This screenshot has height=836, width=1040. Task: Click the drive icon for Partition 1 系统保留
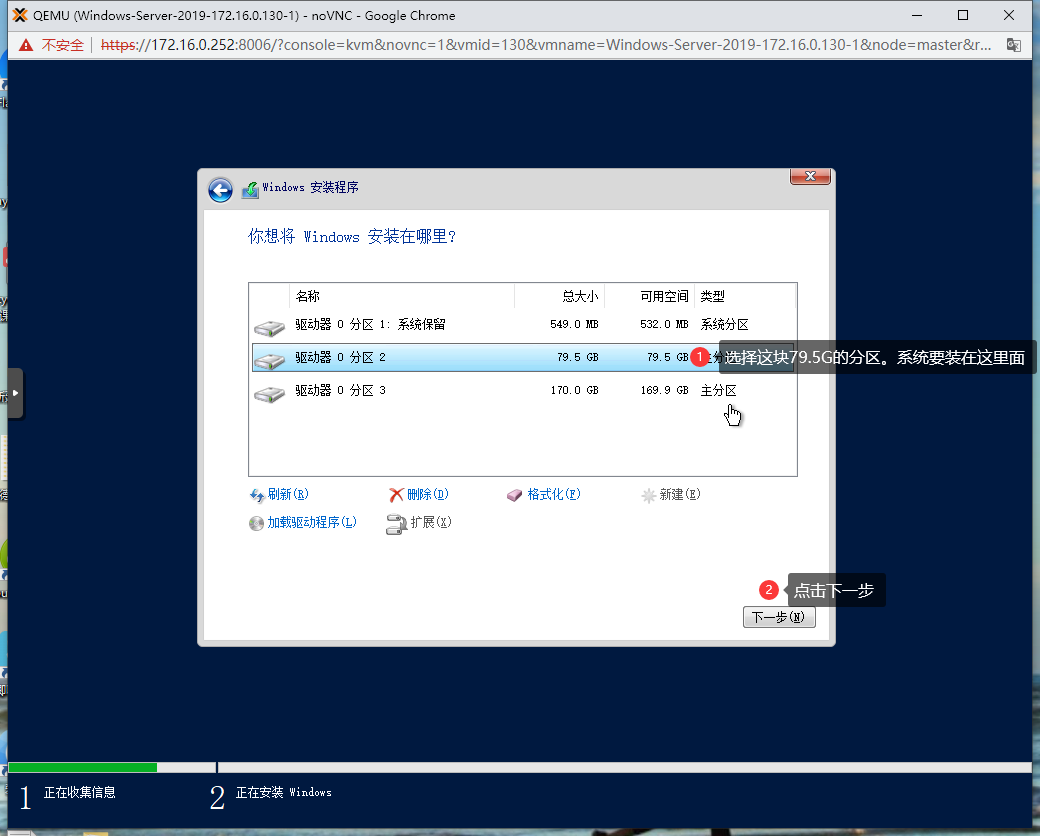pos(269,328)
